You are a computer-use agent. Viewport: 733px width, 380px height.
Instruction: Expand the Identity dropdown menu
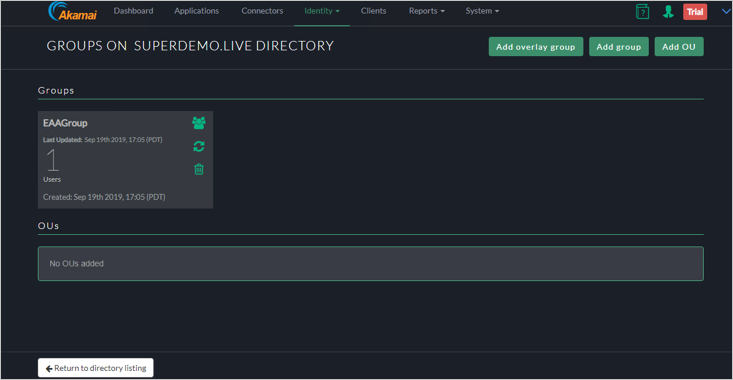[322, 11]
